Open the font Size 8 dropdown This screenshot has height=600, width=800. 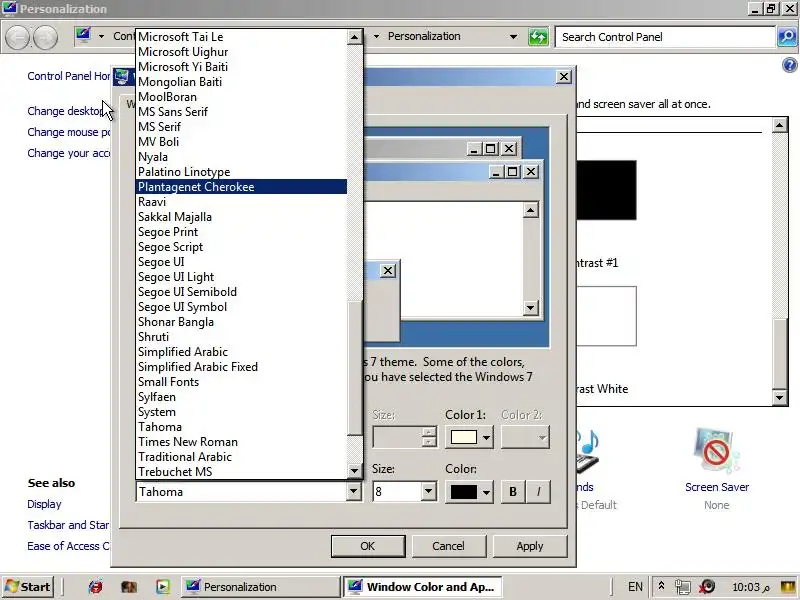coord(429,491)
